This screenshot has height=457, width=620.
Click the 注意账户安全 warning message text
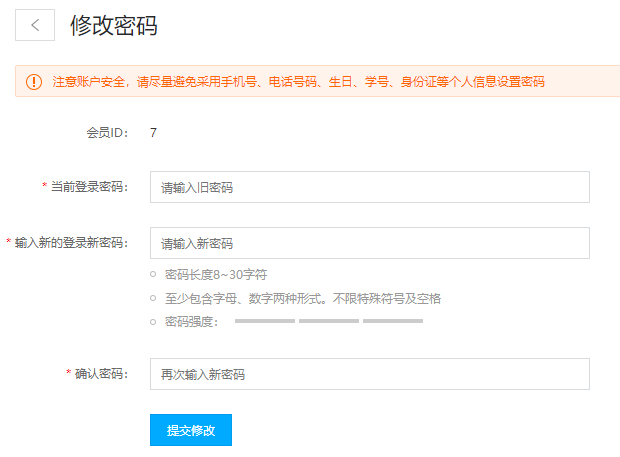[298, 82]
